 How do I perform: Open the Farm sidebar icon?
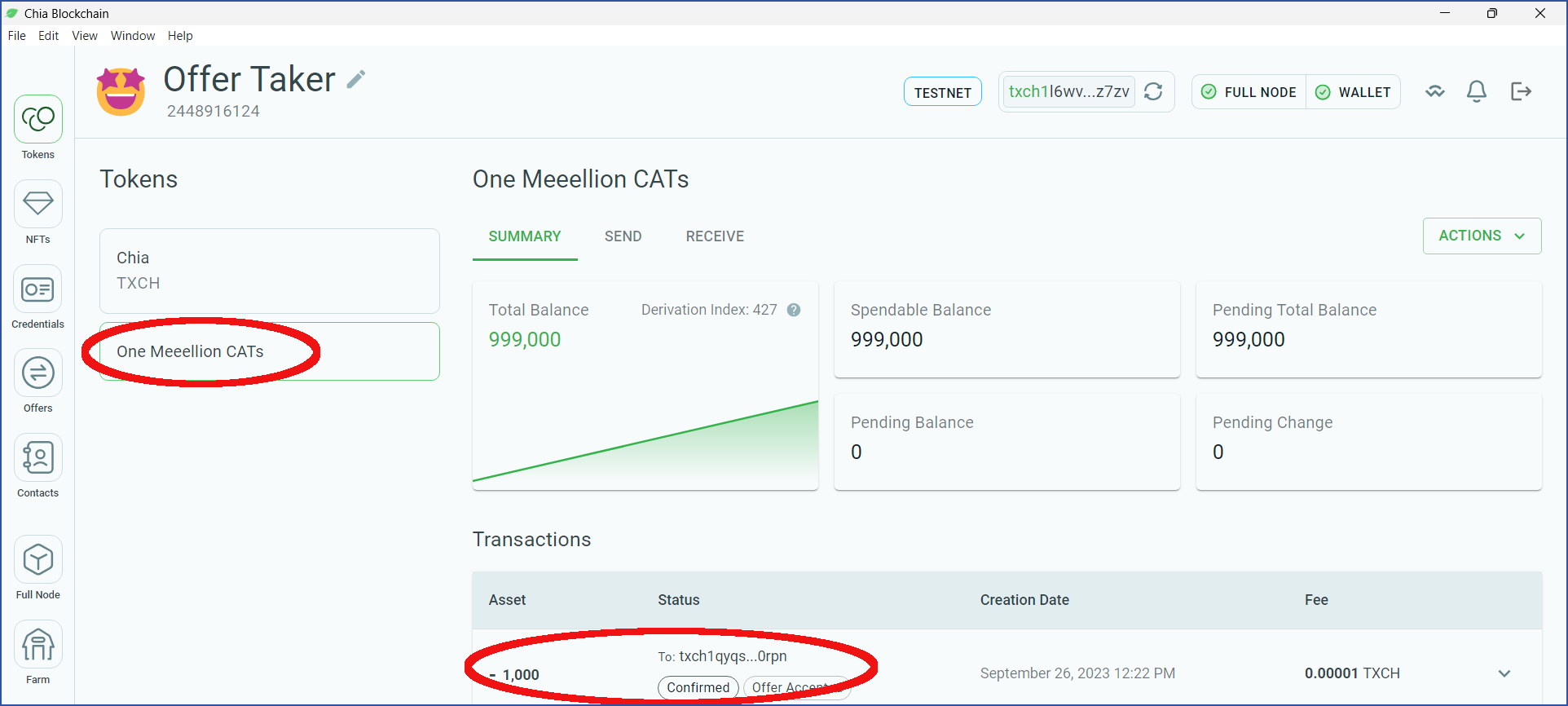[x=38, y=645]
